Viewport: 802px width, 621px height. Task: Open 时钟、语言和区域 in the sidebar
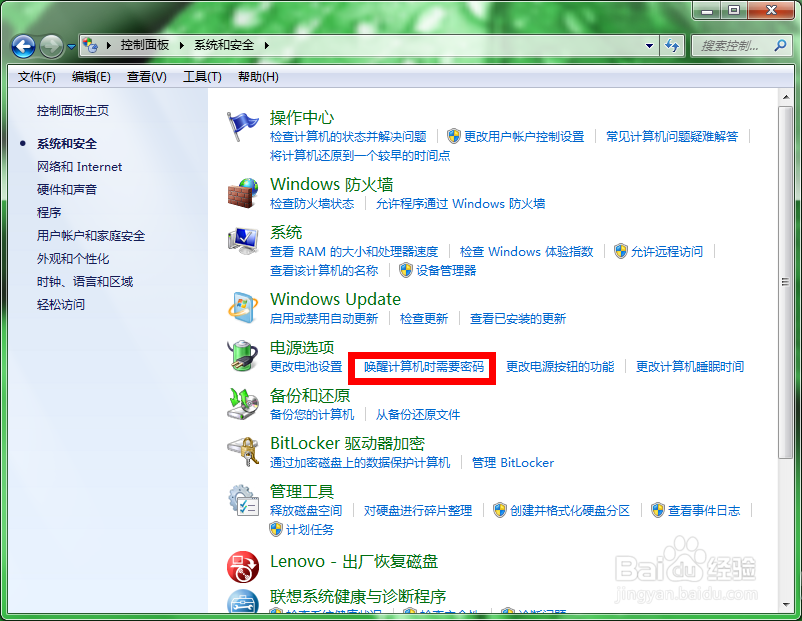[x=85, y=281]
